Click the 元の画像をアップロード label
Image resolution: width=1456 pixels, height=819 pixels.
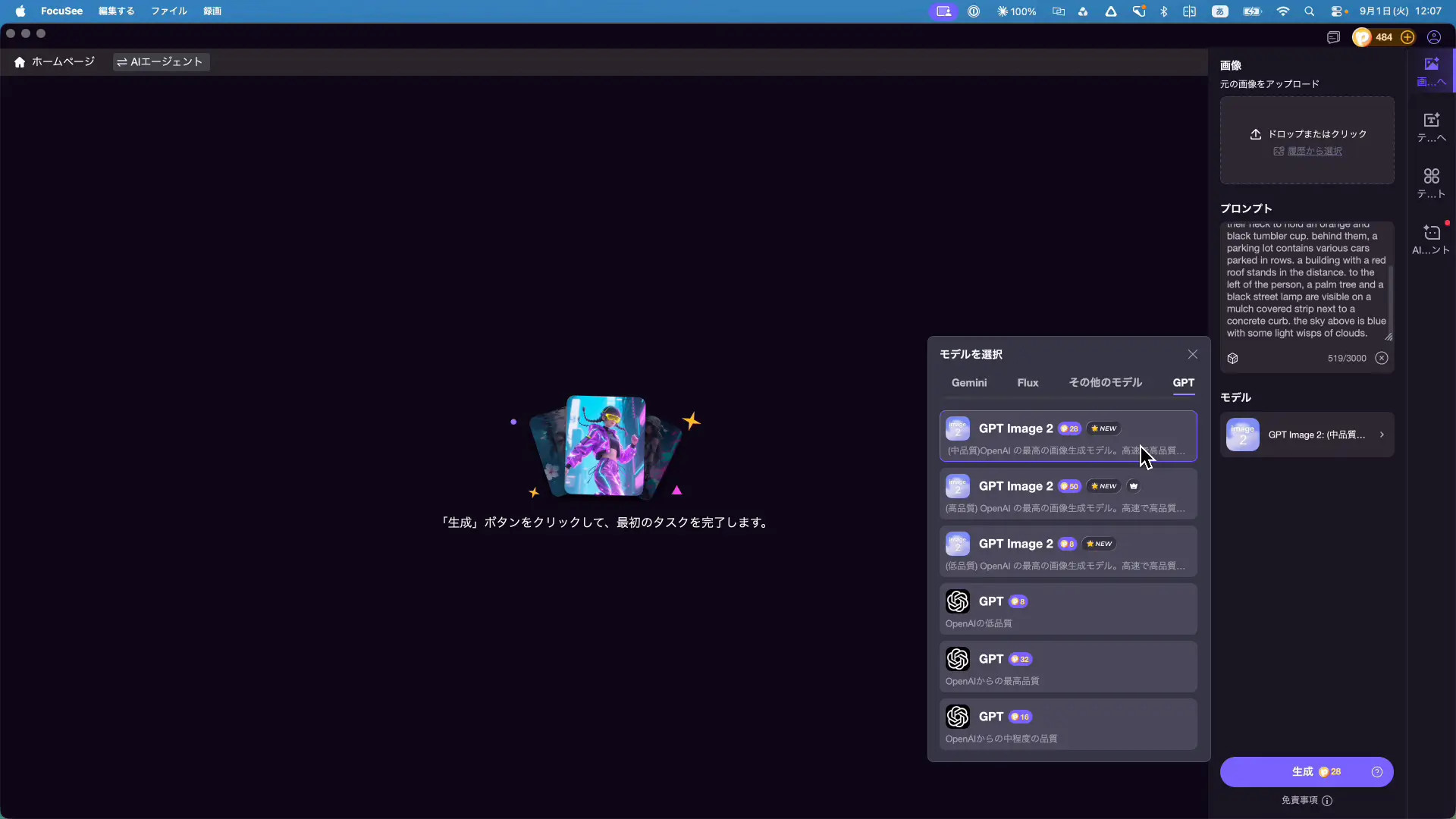[1269, 84]
